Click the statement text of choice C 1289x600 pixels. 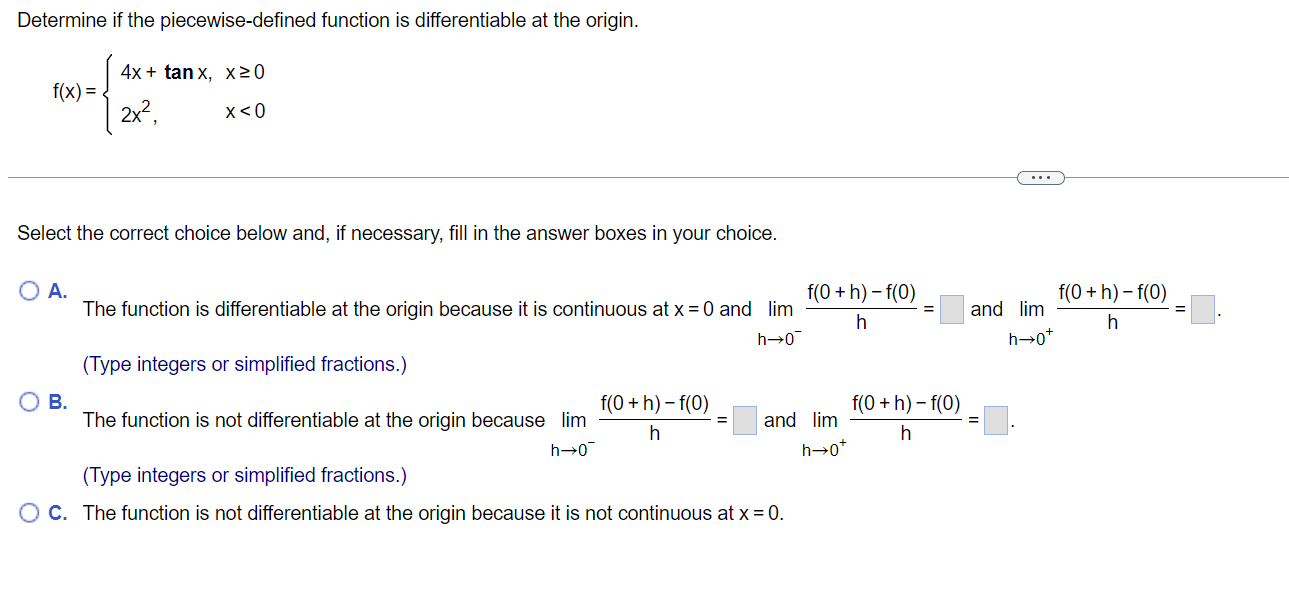[x=380, y=513]
